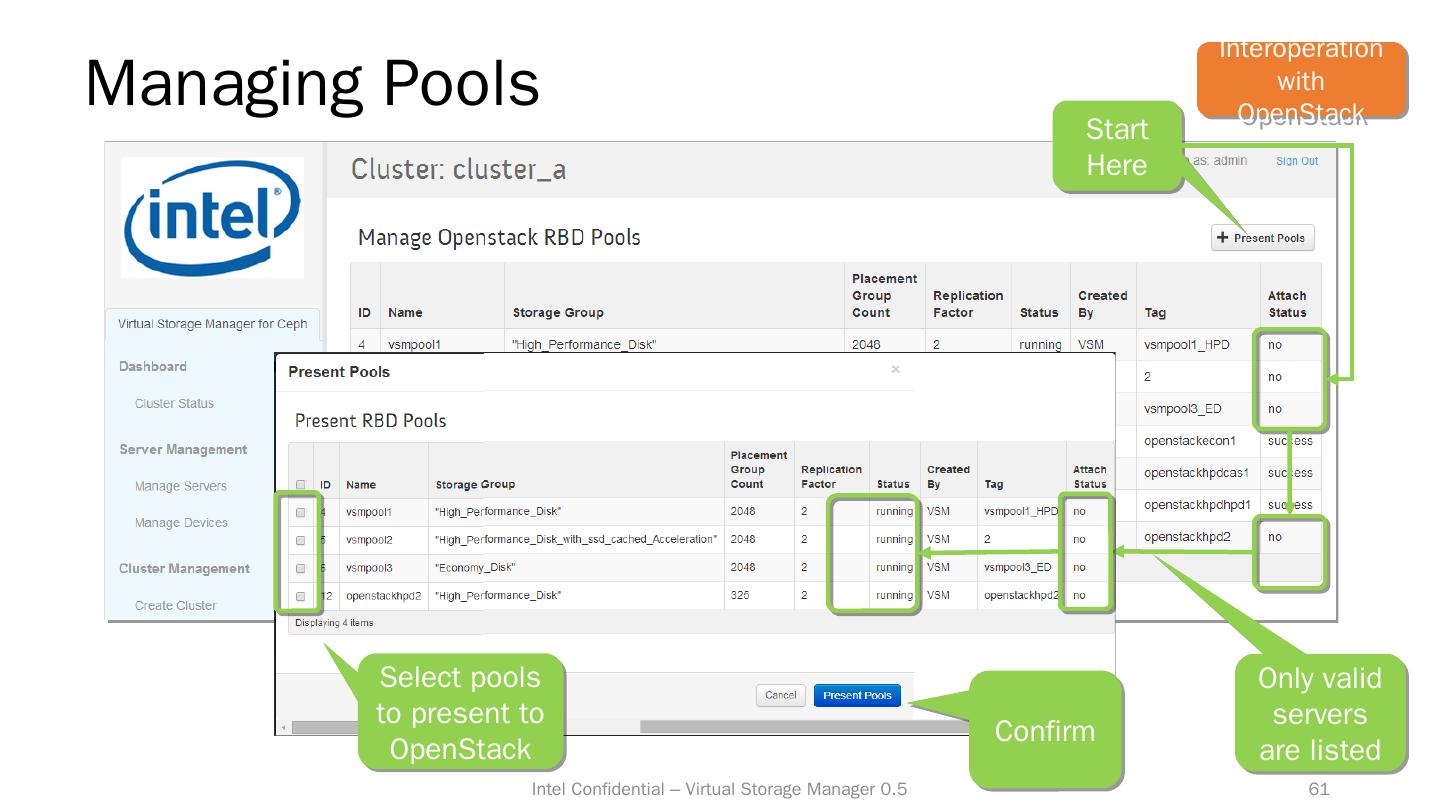This screenshot has width=1440, height=810.
Task: Sort the main page table by the Tag column
Action: (x=1155, y=313)
